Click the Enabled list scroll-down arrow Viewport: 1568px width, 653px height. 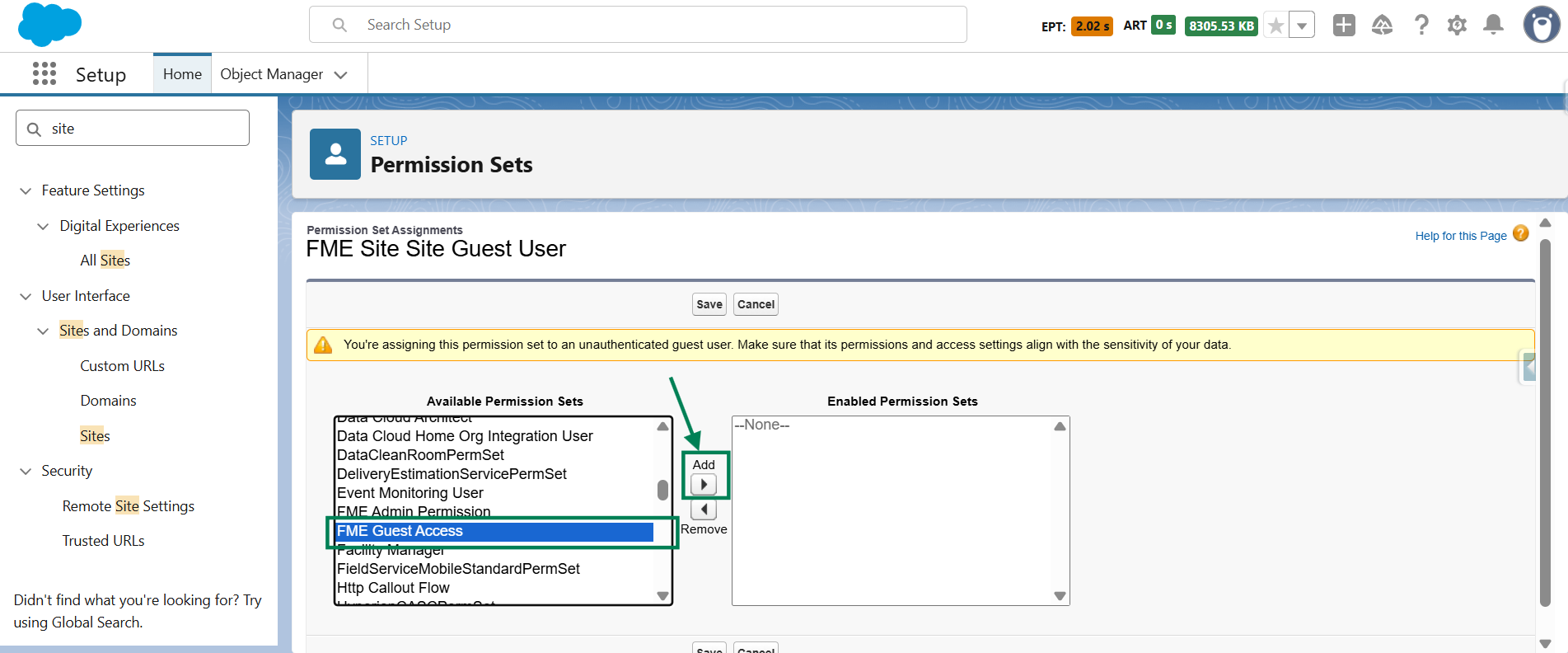(x=1060, y=596)
